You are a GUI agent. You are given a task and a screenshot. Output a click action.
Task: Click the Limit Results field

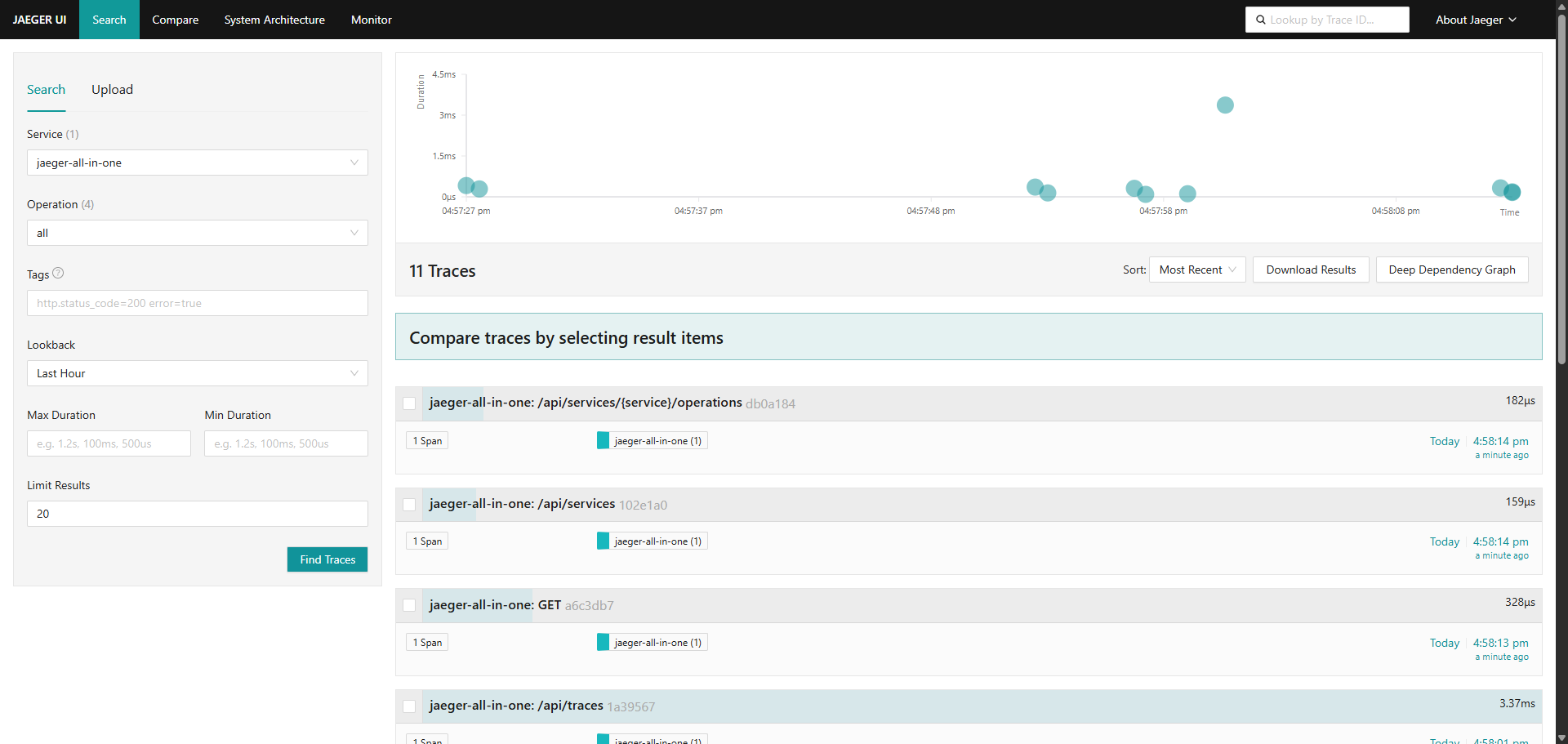[198, 514]
